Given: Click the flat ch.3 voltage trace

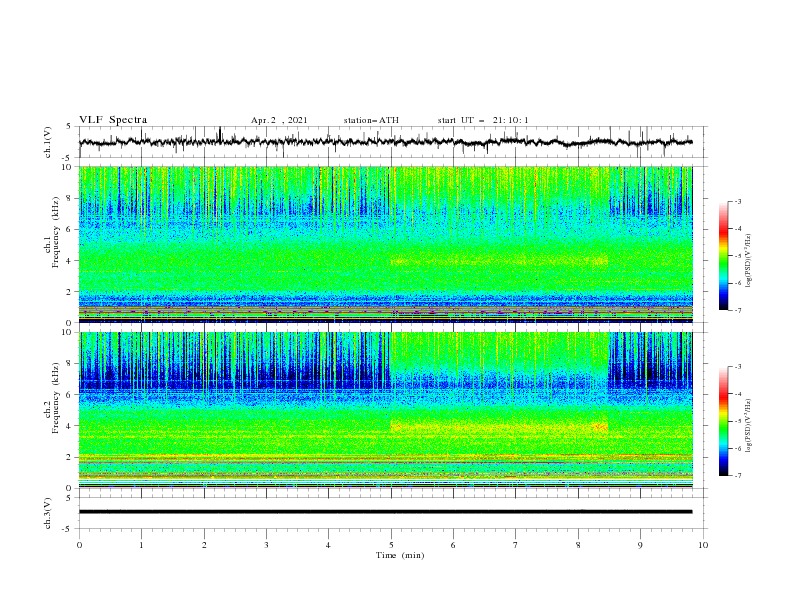Looking at the screenshot, I should [385, 512].
